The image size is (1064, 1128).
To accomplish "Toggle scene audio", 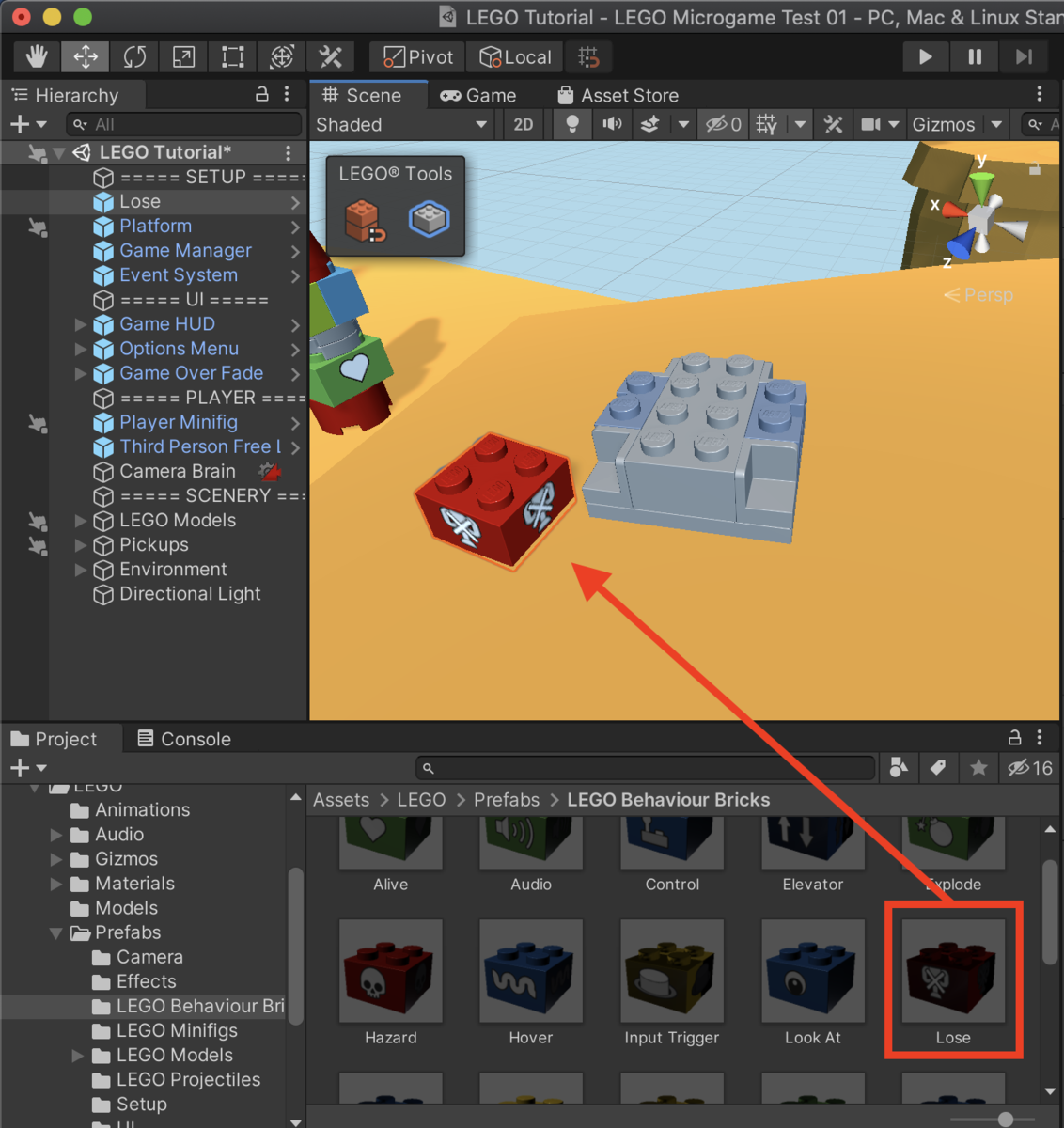I will [x=613, y=124].
